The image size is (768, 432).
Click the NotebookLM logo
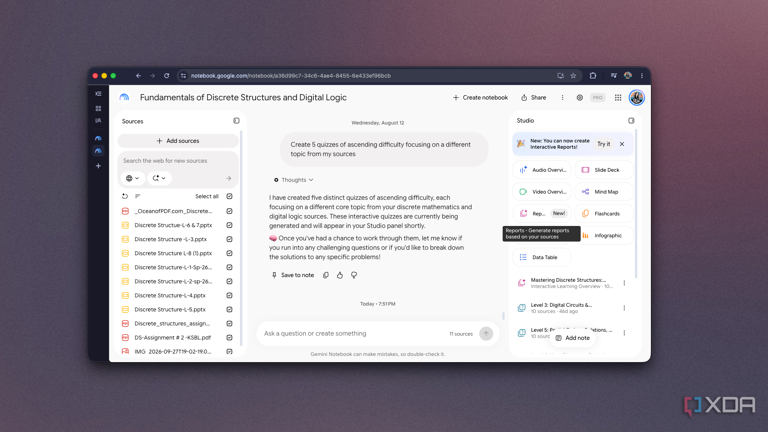click(x=124, y=97)
